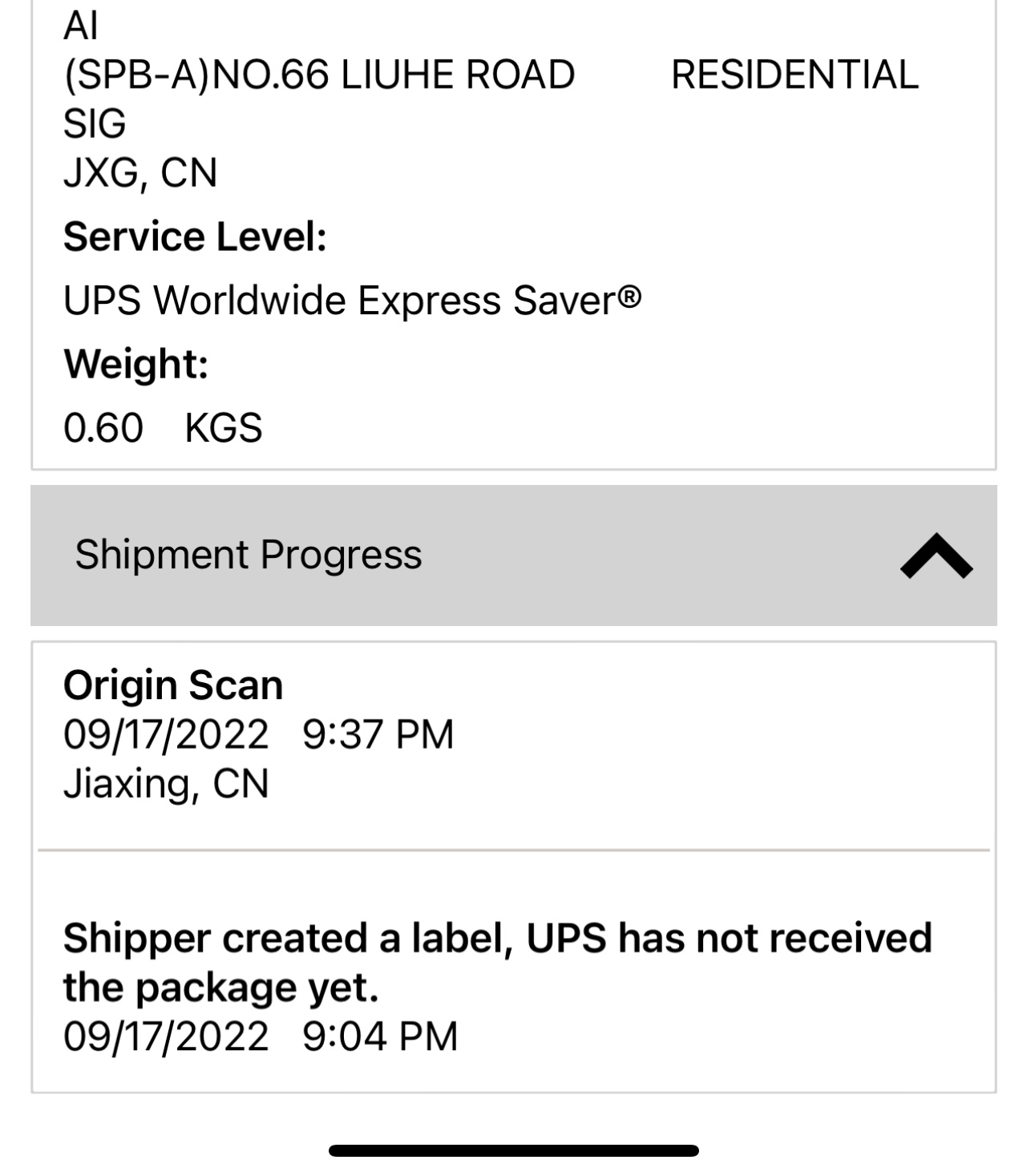Click the 9:04 PM label created timestamp
Screen dimensions: 1031x1176
(380, 1036)
